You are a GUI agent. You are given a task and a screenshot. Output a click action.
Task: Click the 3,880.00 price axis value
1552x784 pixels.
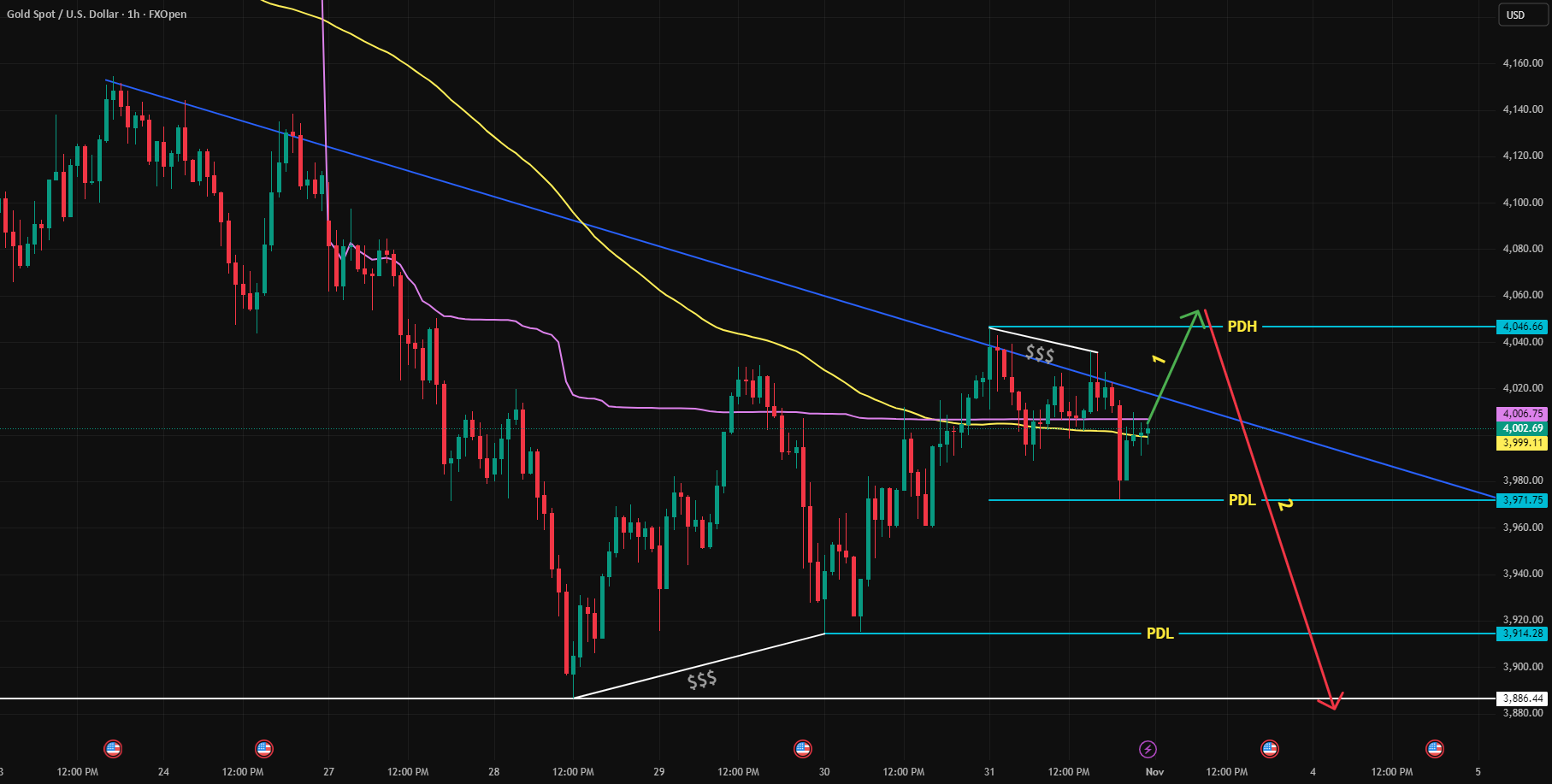point(1523,713)
